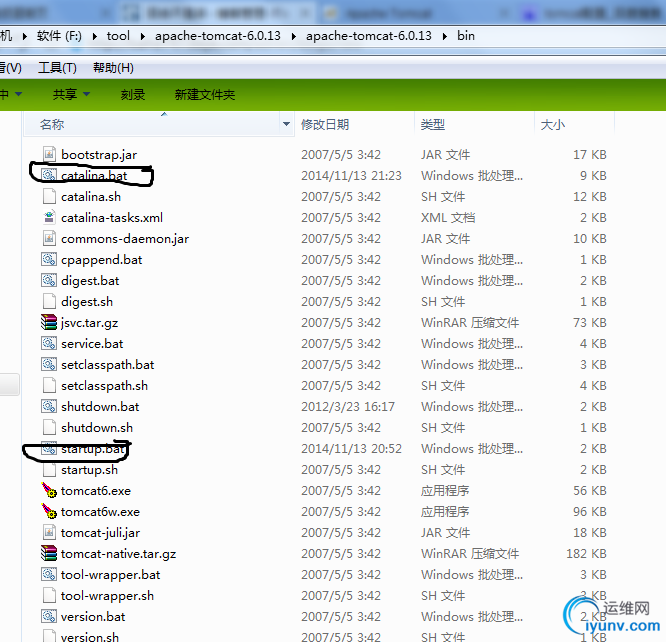Go to 软件 (F:) in address bar

click(59, 36)
